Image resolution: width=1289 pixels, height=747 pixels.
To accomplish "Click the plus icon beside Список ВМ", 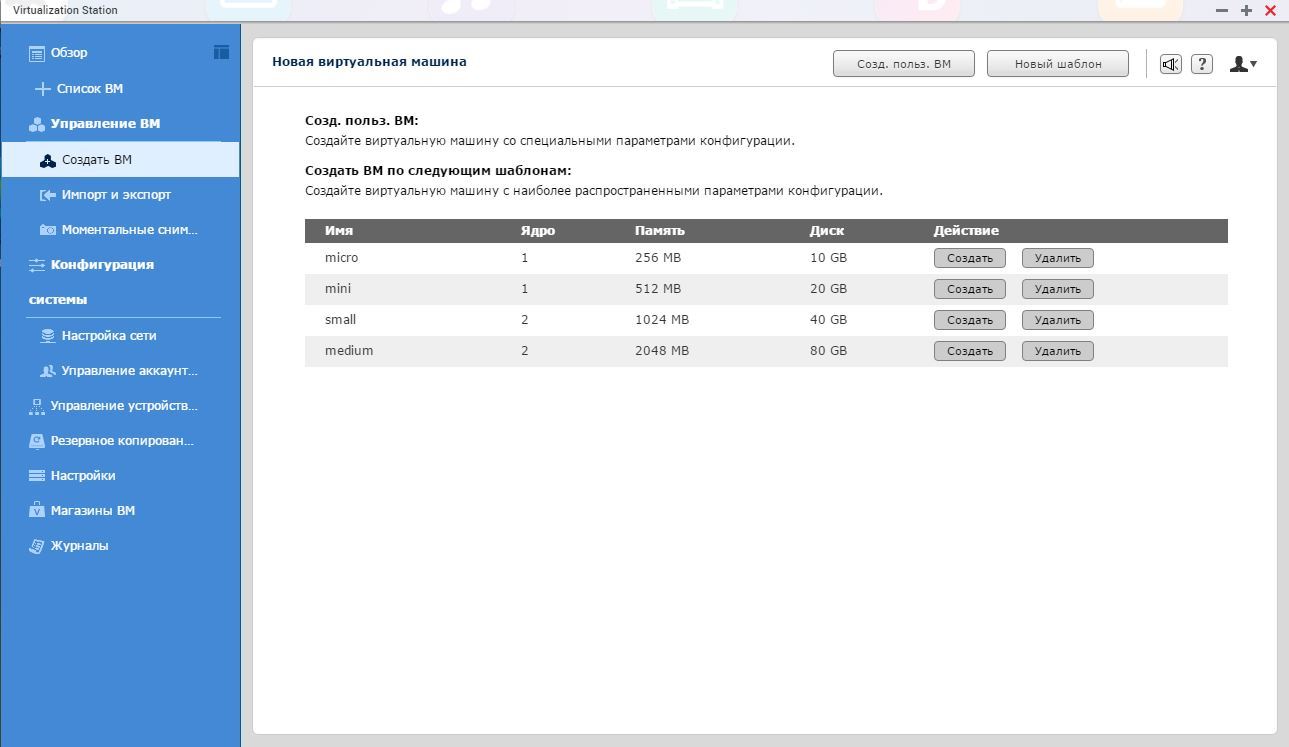I will (x=42, y=89).
